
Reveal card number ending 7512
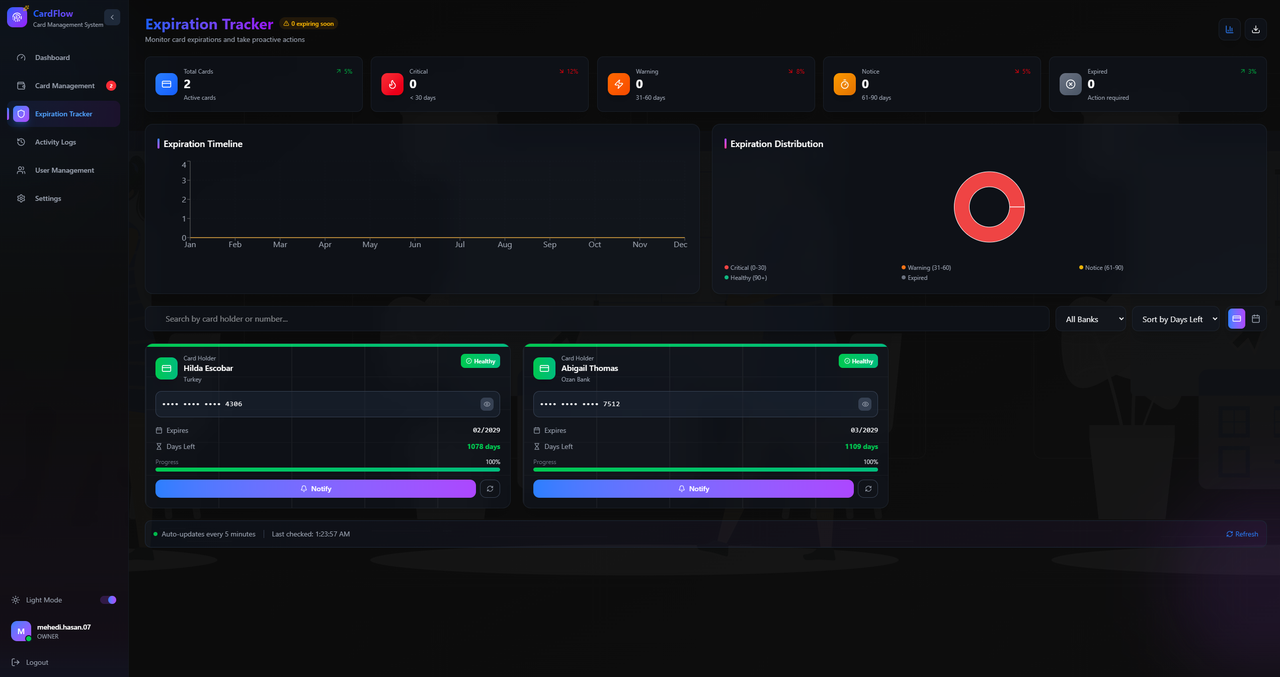(865, 404)
